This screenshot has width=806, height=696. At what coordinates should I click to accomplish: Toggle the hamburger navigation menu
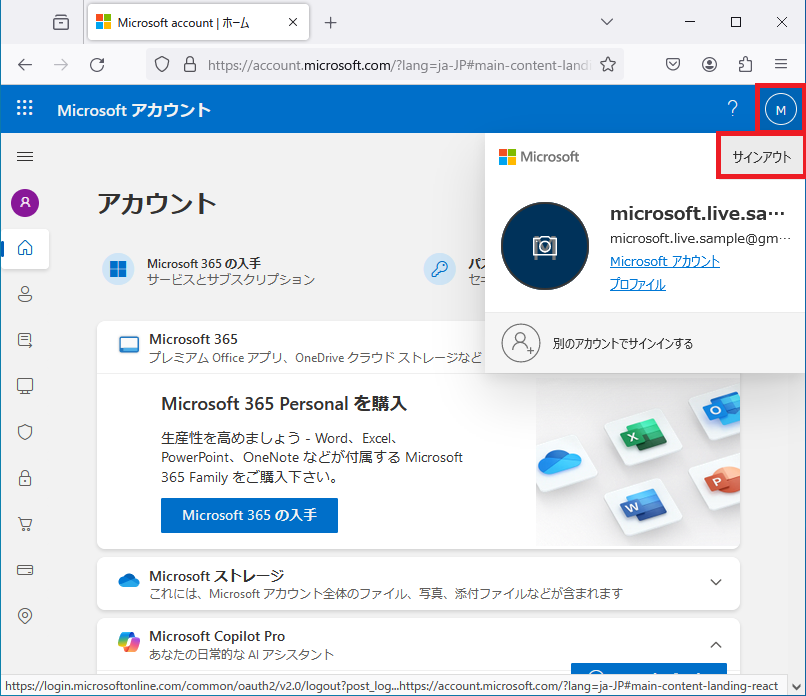tap(25, 156)
